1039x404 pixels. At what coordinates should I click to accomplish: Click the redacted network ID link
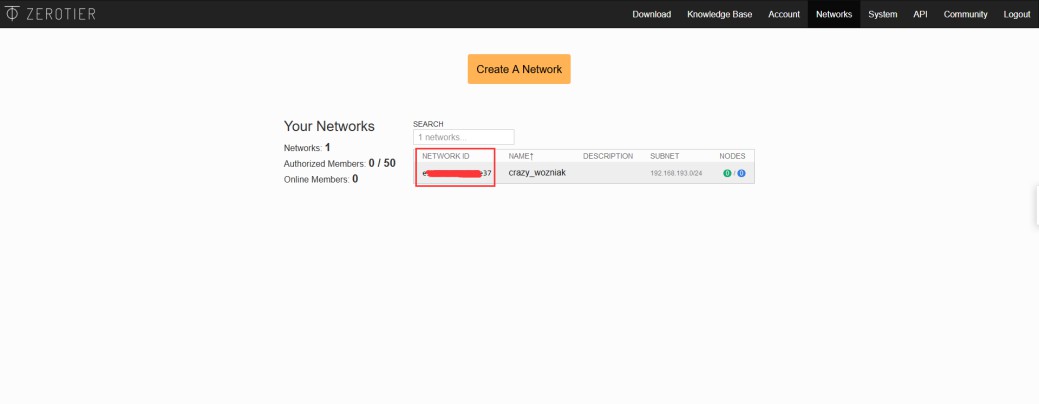457,174
